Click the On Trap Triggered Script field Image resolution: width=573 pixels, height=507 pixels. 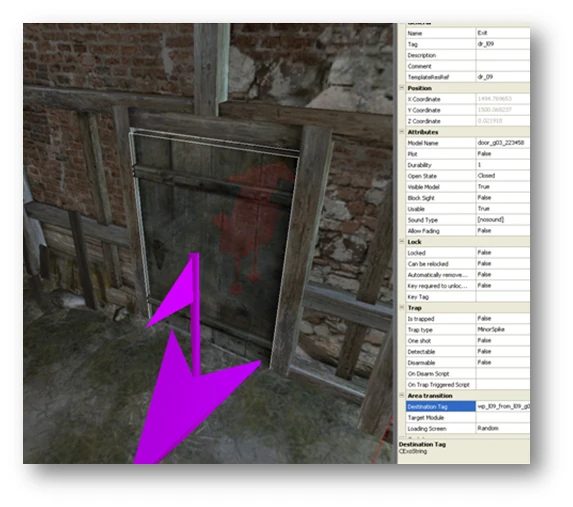tap(503, 385)
